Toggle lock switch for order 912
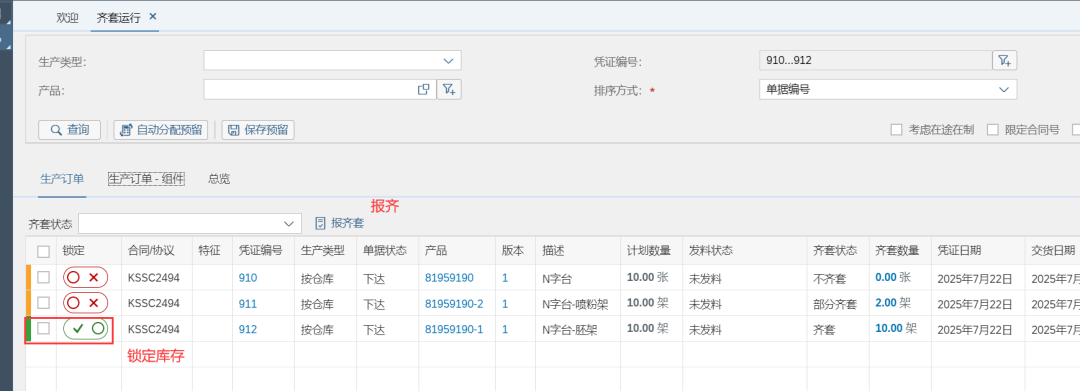Image resolution: width=1080 pixels, height=391 pixels. tap(86, 329)
